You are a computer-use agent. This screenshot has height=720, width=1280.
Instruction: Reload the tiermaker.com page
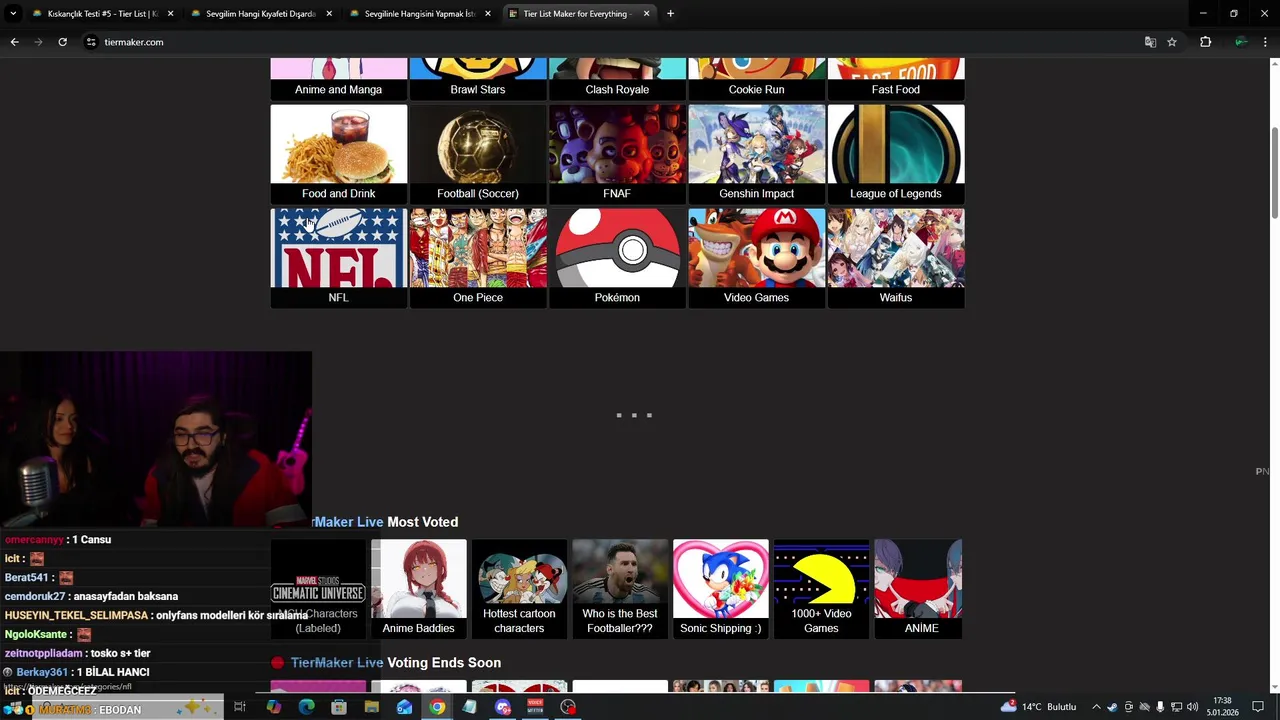click(62, 42)
